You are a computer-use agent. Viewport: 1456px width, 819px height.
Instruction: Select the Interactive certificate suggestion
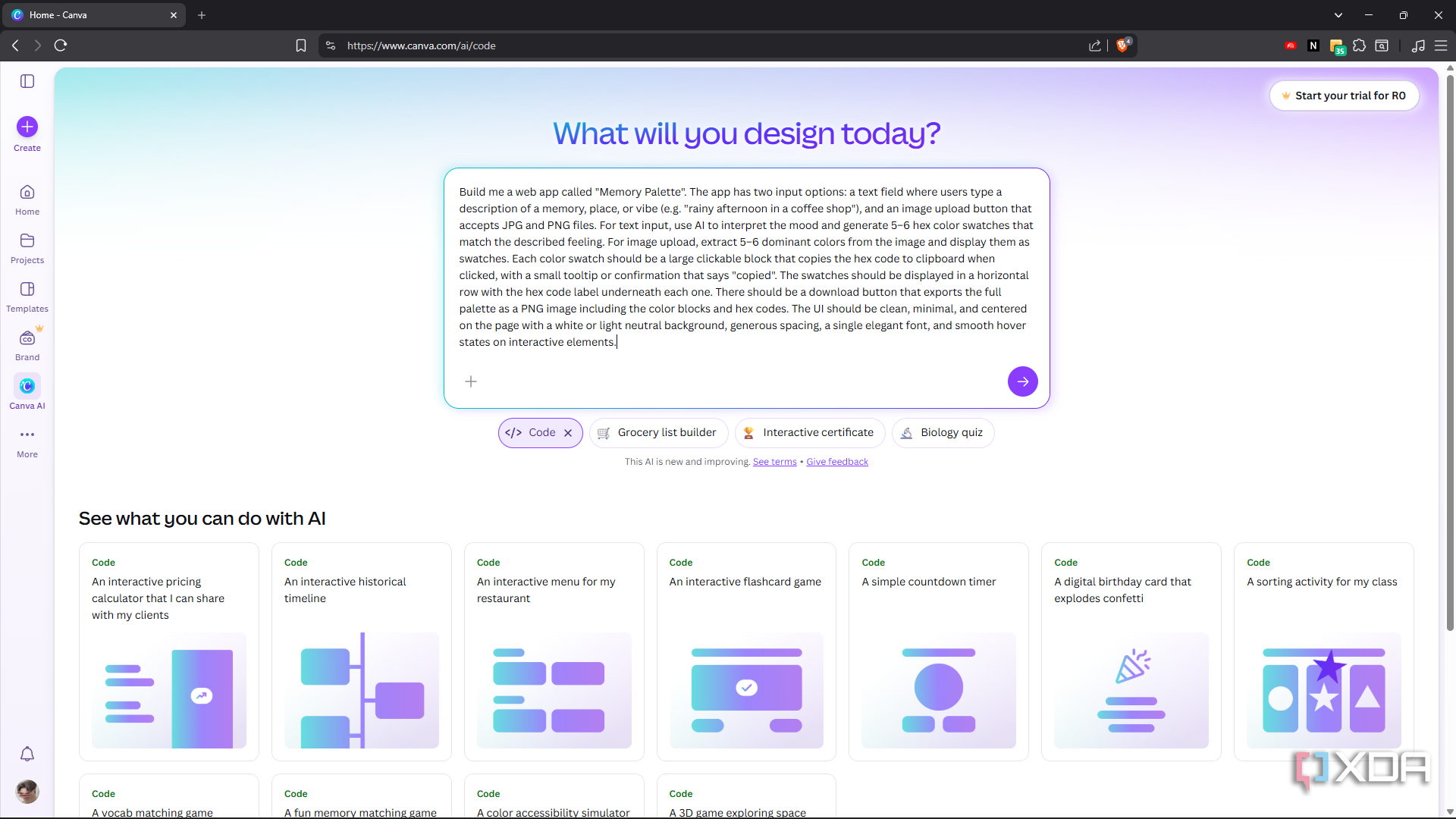pyautogui.click(x=809, y=433)
